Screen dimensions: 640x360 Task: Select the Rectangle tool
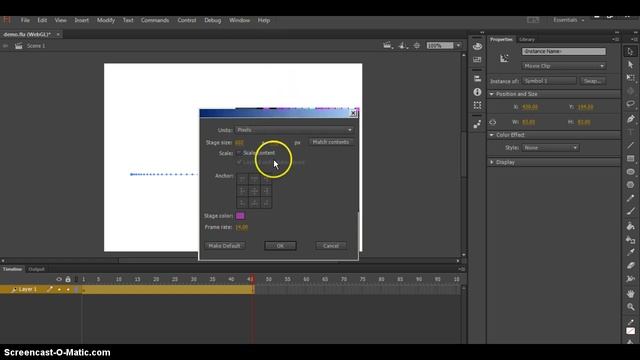click(x=631, y=158)
